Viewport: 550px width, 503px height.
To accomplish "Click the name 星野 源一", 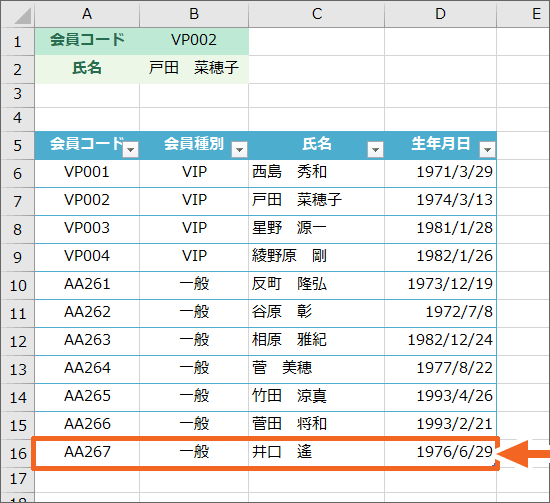I will tap(289, 229).
